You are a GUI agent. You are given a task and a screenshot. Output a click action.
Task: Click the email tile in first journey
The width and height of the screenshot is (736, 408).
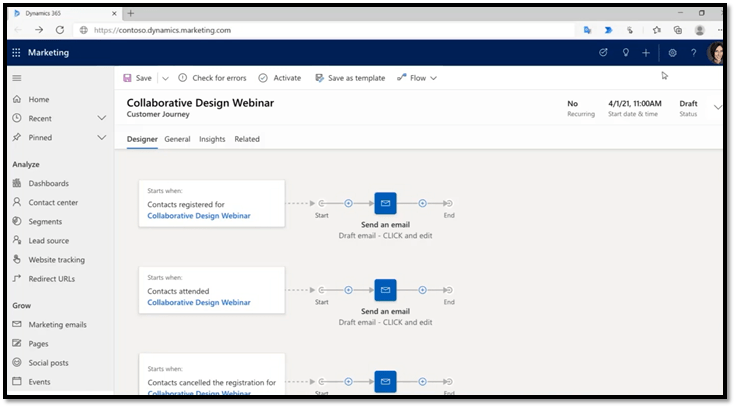pyautogui.click(x=385, y=203)
